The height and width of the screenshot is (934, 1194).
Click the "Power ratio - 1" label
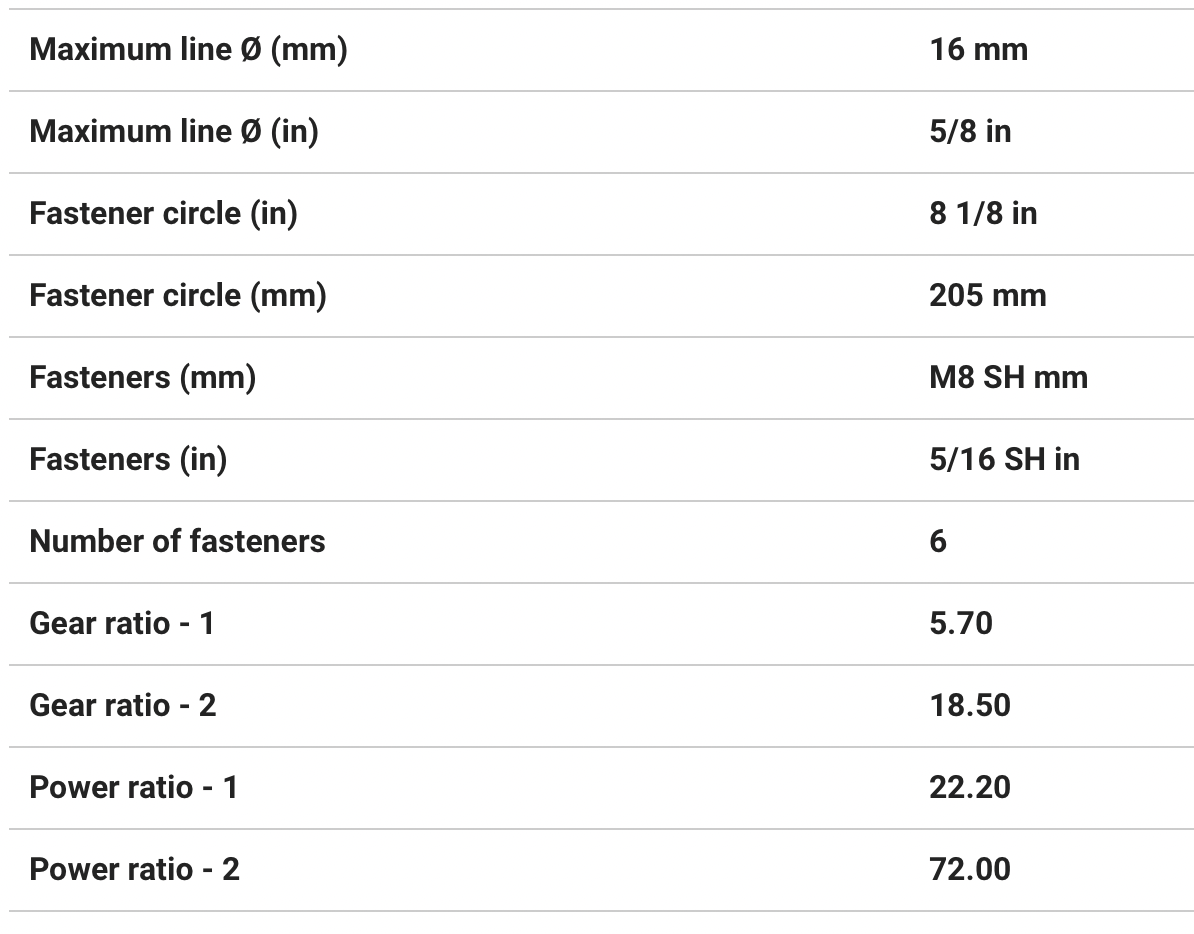pos(134,787)
